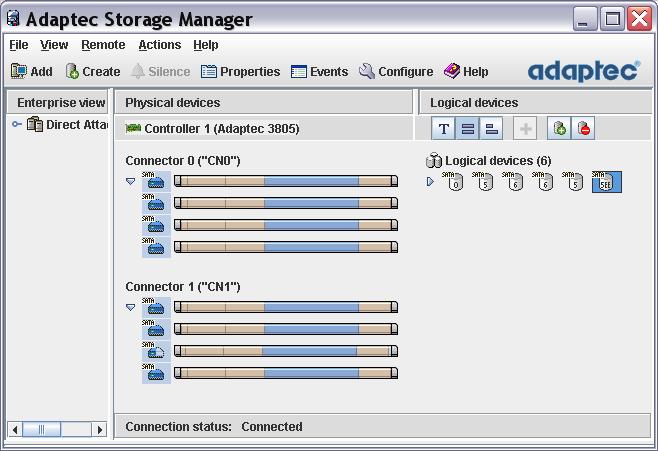Select the second SATA drive under Connector 1

[156, 329]
